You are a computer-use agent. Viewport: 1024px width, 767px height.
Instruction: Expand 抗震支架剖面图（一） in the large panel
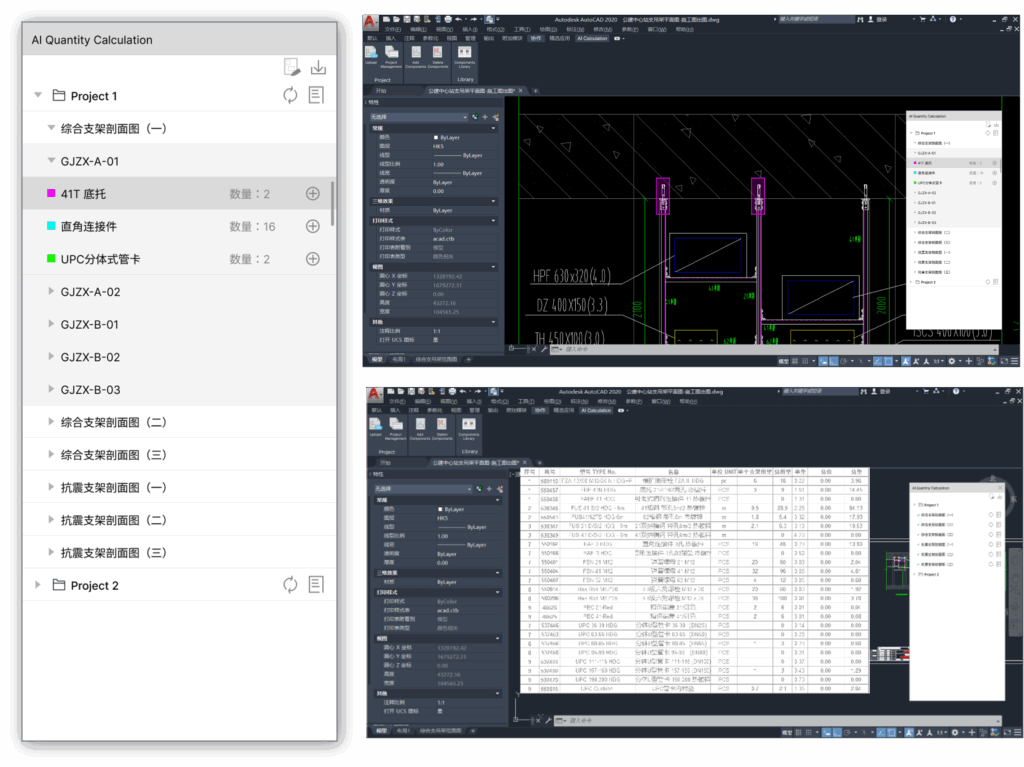coord(52,488)
